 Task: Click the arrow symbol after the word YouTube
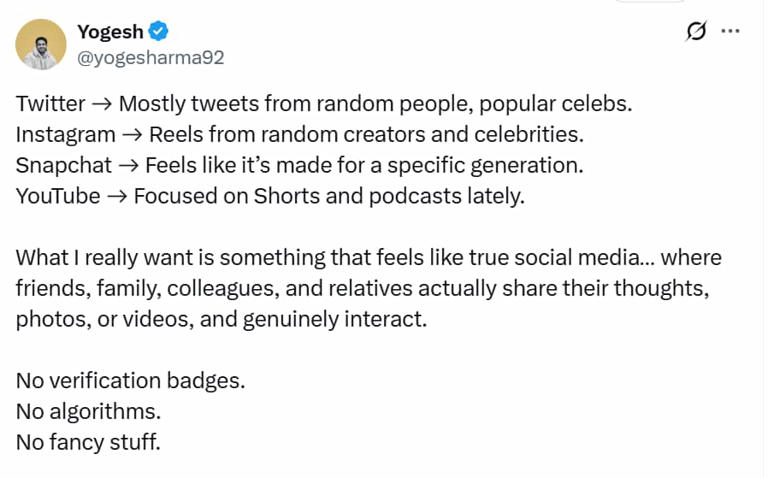coord(116,197)
